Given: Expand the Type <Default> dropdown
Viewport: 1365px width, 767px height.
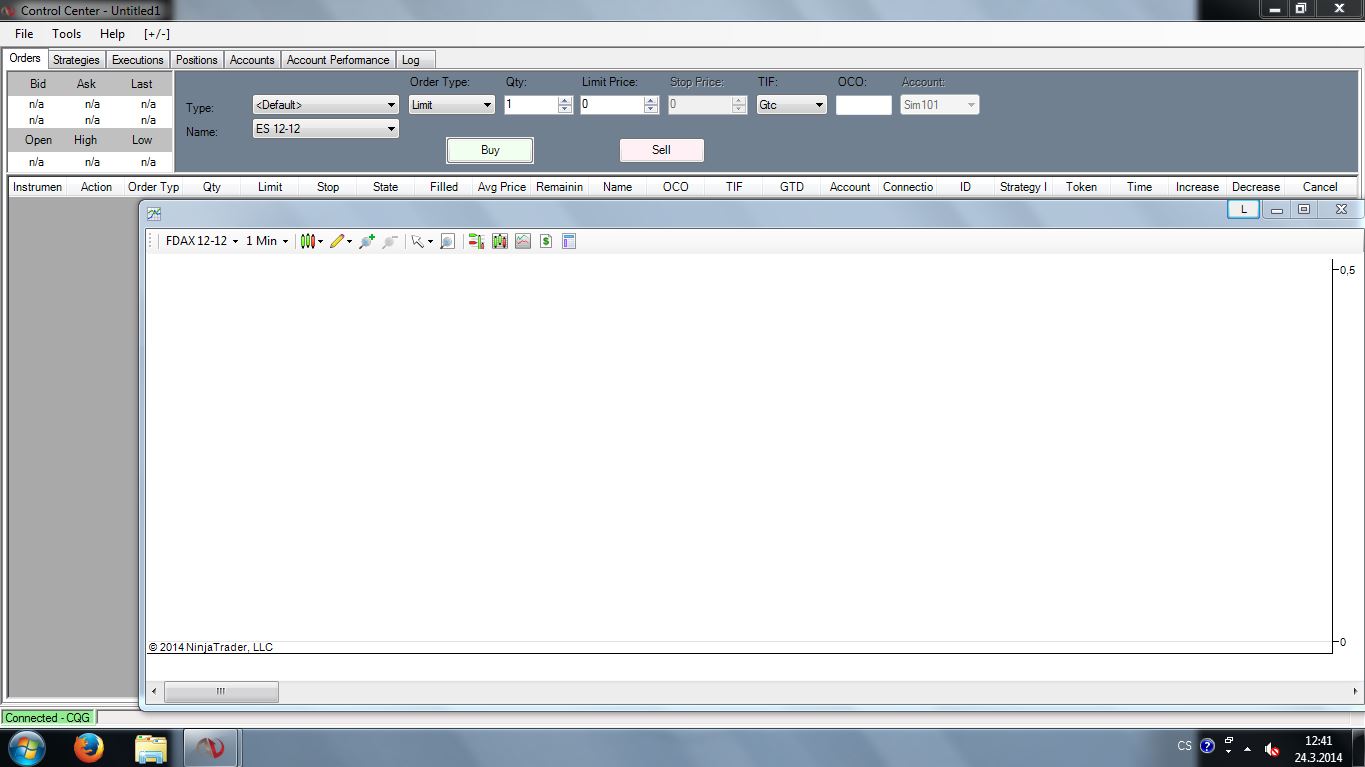Looking at the screenshot, I should pos(325,105).
